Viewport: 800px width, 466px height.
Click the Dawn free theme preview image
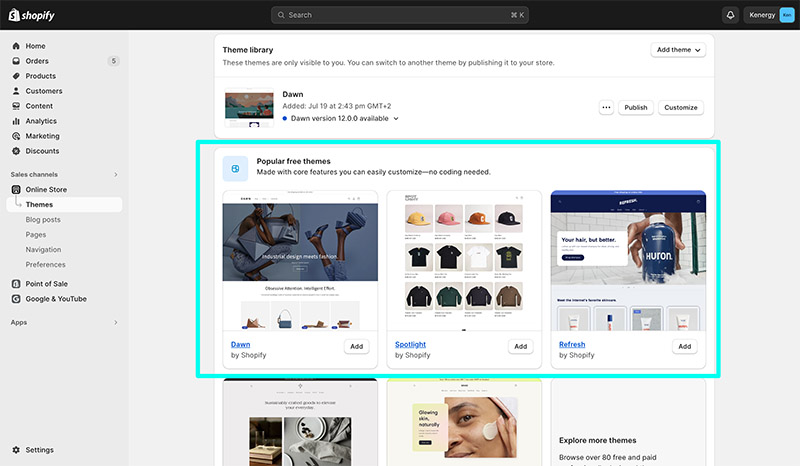click(300, 261)
